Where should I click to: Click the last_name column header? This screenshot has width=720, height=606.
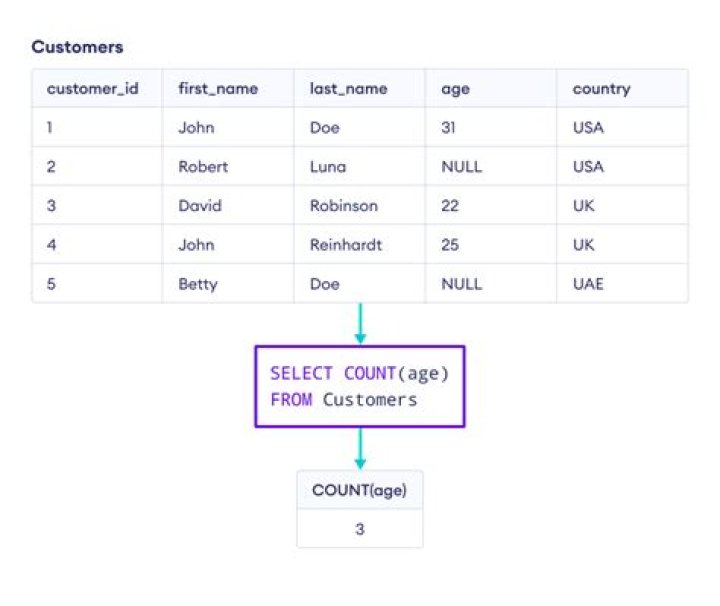pyautogui.click(x=347, y=89)
